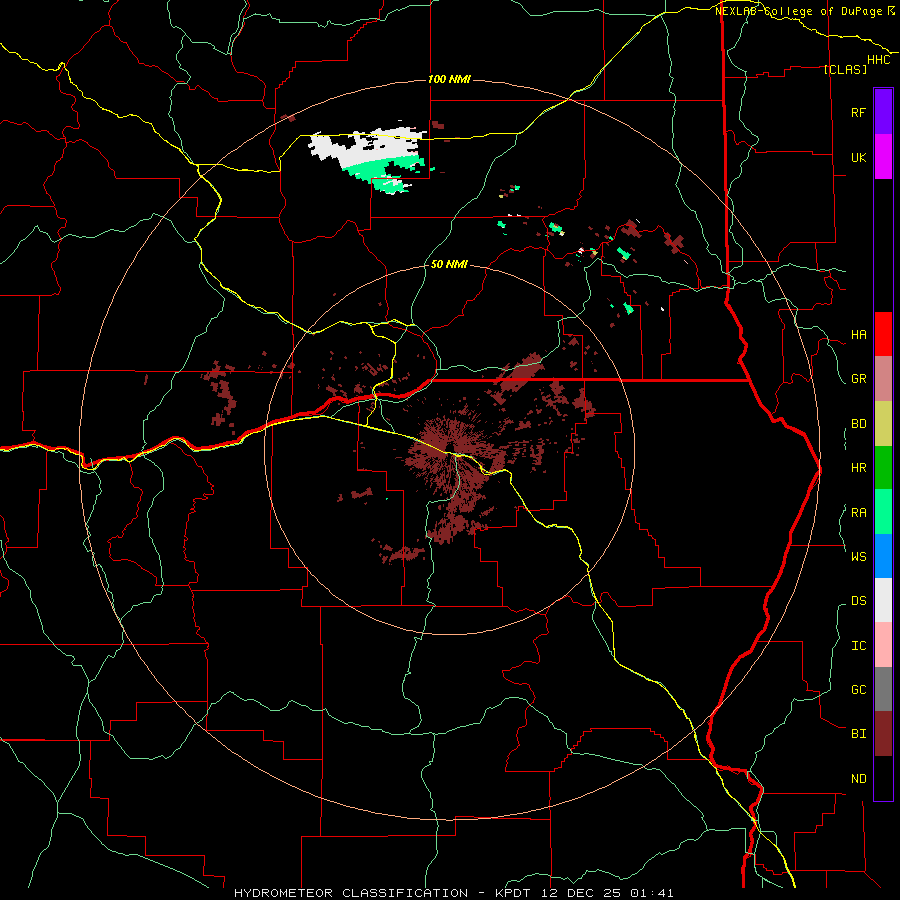The image size is (900, 900).
Task: Click the ND legend label
Action: 858,778
